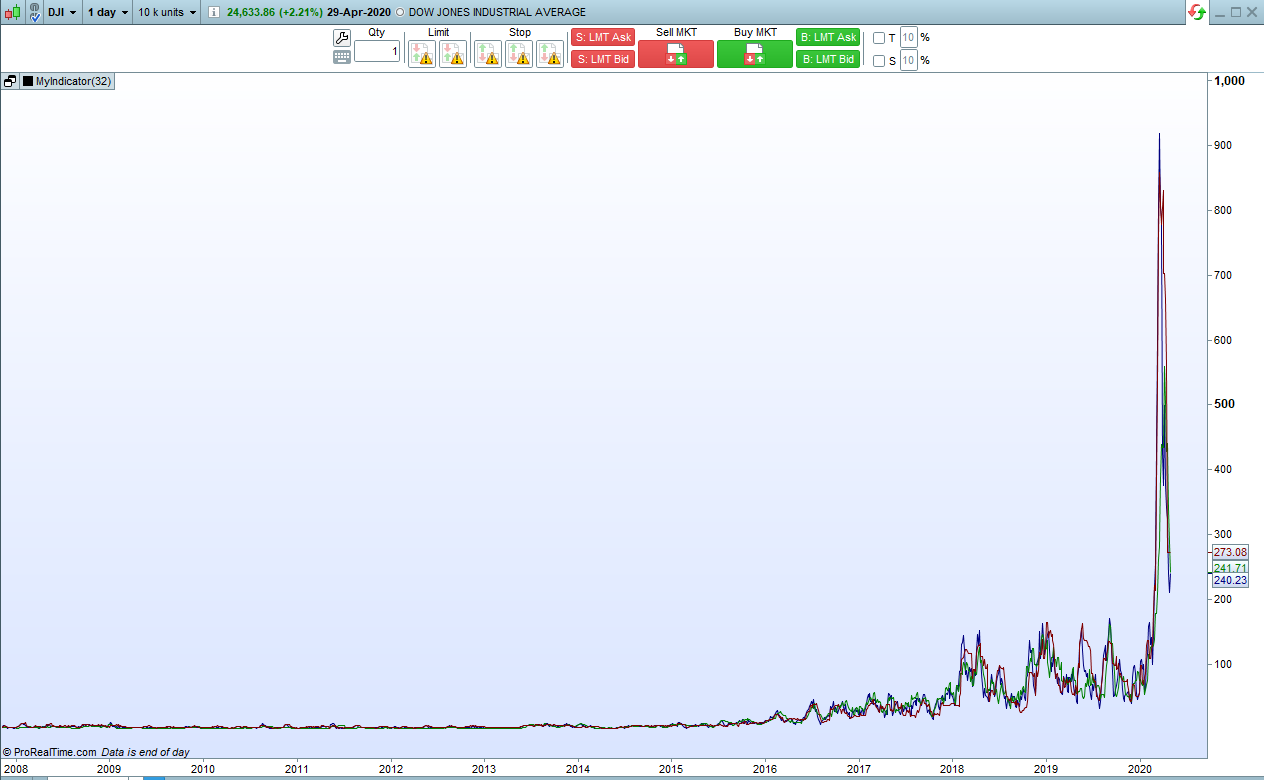The height and width of the screenshot is (780, 1264).
Task: Click the S: LMT Bid button
Action: [603, 59]
